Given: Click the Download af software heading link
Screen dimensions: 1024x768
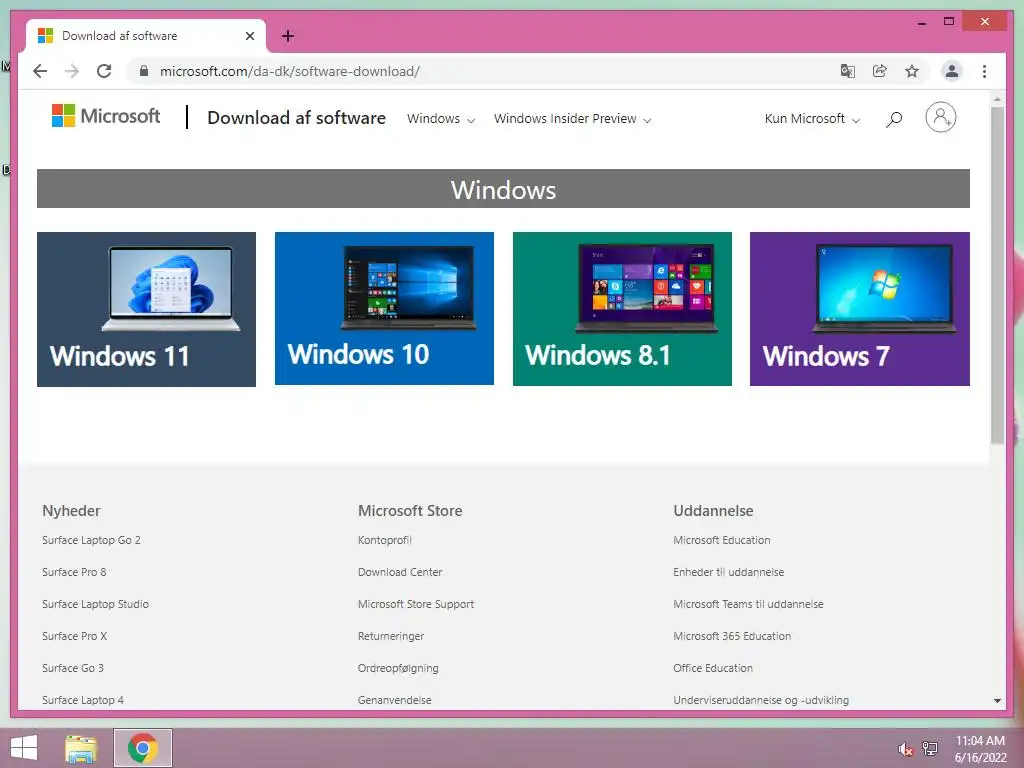Looking at the screenshot, I should tap(296, 118).
